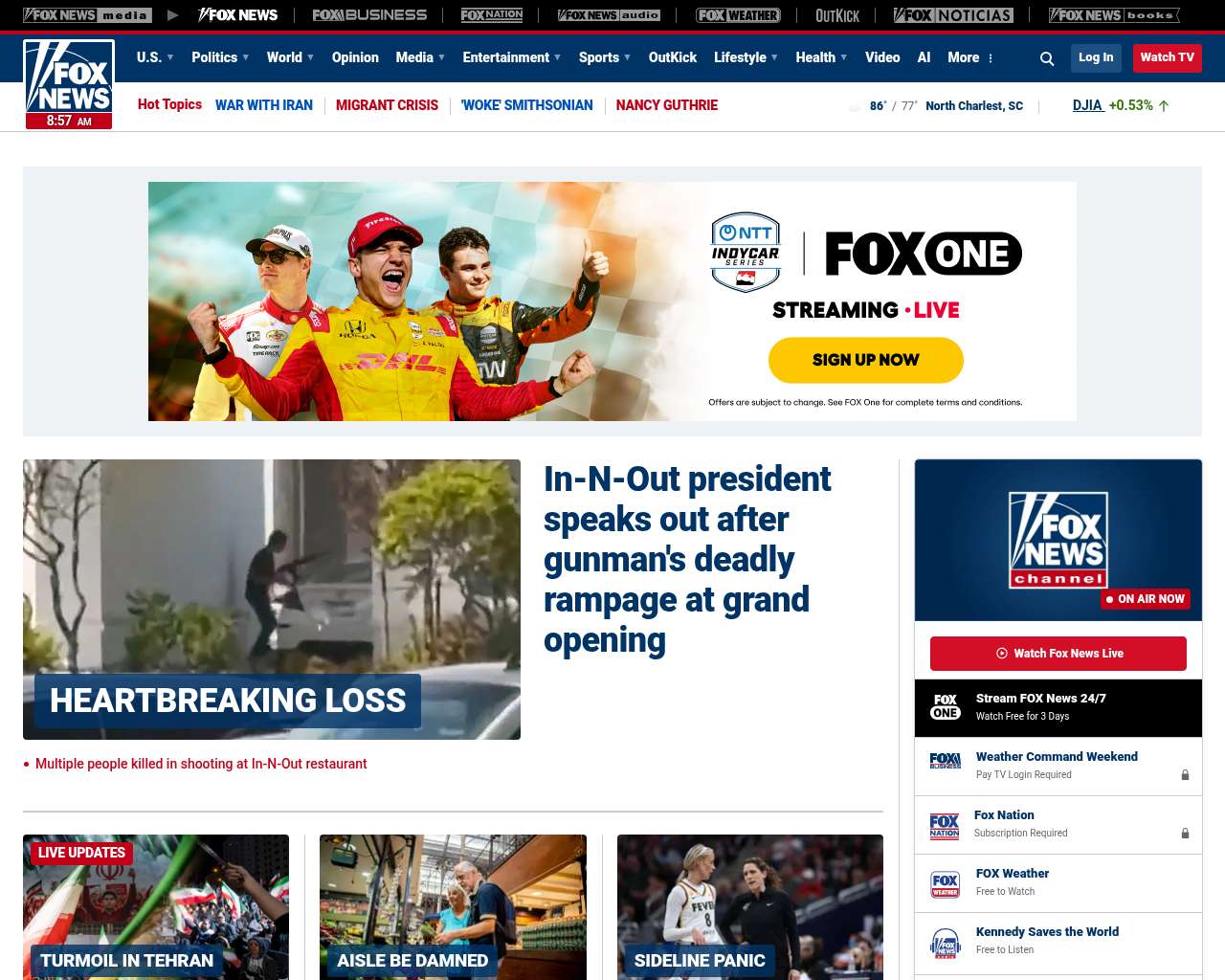Click the Fox Business icon beside Weather Command Weekend
Screen dimensions: 1225x980
tap(946, 762)
